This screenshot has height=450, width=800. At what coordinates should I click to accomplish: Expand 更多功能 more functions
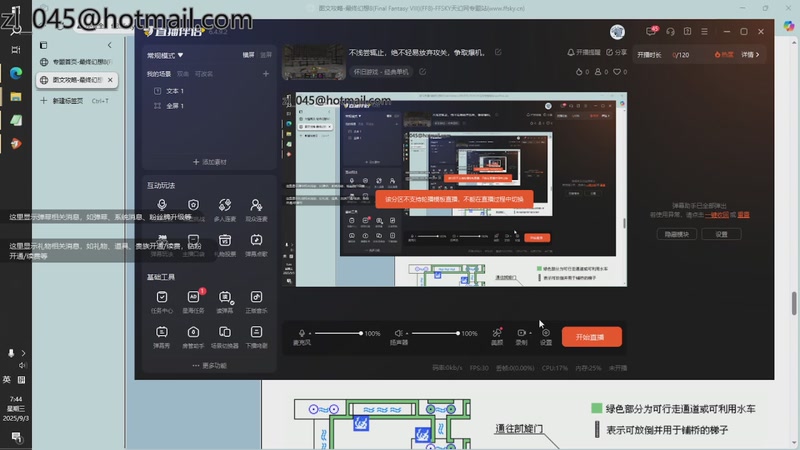pos(210,365)
